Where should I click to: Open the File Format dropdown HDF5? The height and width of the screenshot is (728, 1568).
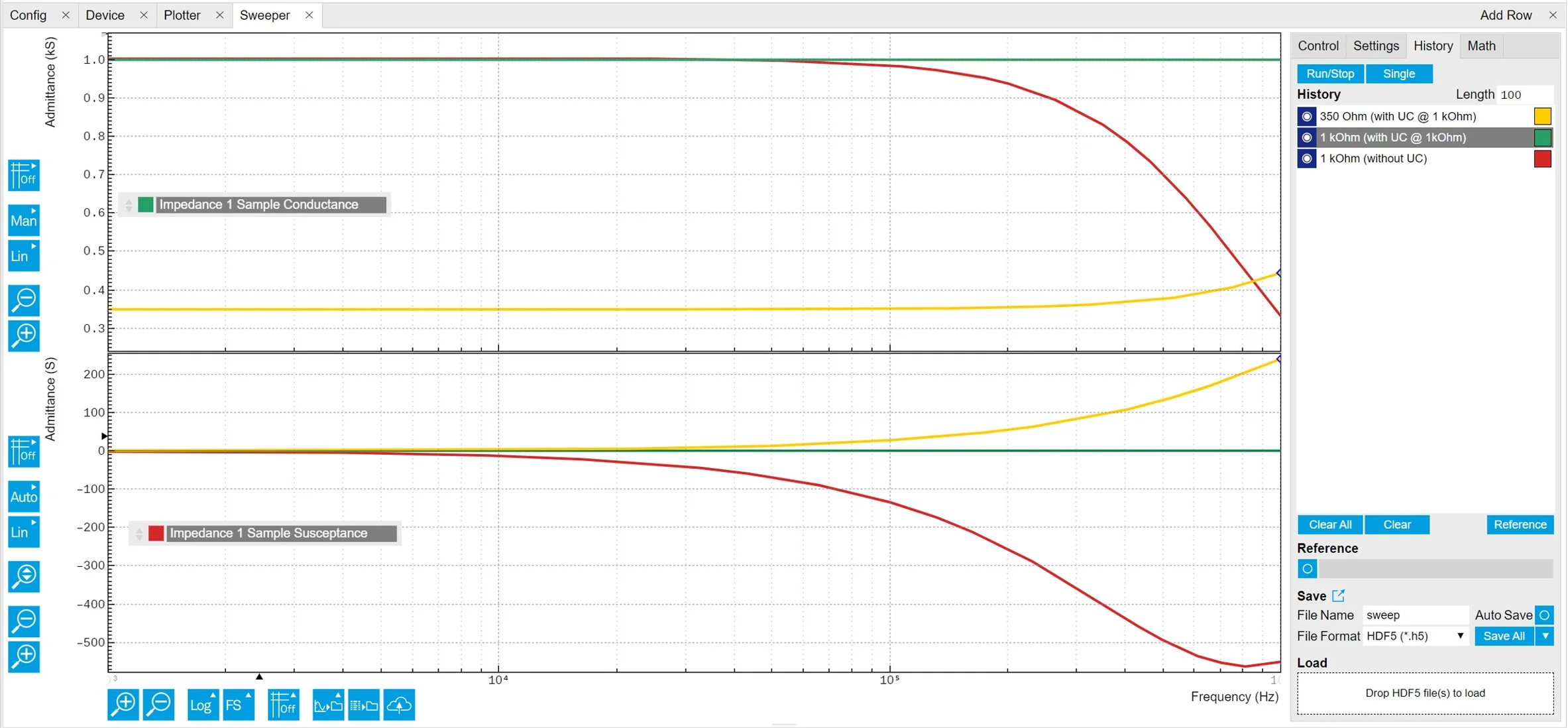coord(1415,637)
